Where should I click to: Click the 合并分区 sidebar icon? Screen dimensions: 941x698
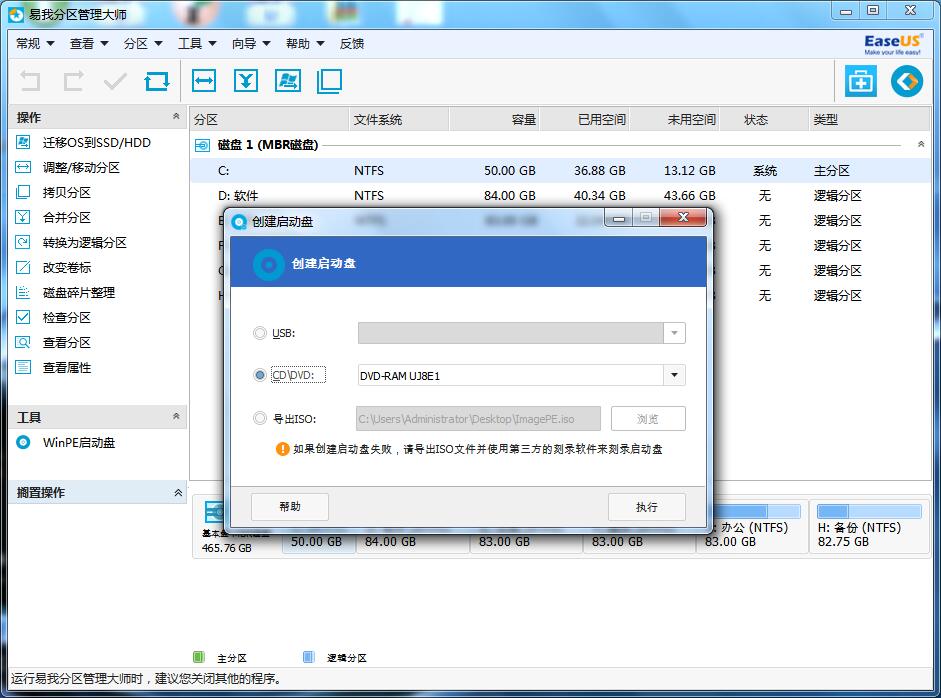[x=23, y=217]
